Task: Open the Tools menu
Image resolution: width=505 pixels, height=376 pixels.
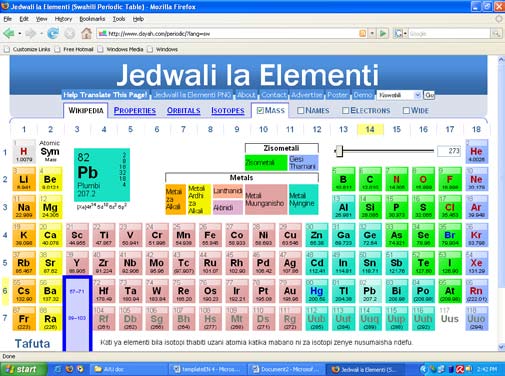Action: 119,19
